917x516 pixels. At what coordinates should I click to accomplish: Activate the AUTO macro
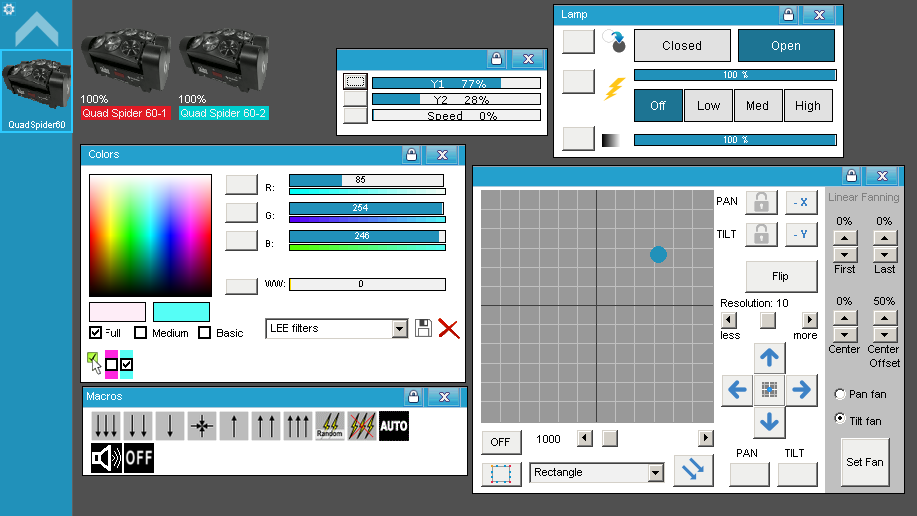(x=394, y=425)
